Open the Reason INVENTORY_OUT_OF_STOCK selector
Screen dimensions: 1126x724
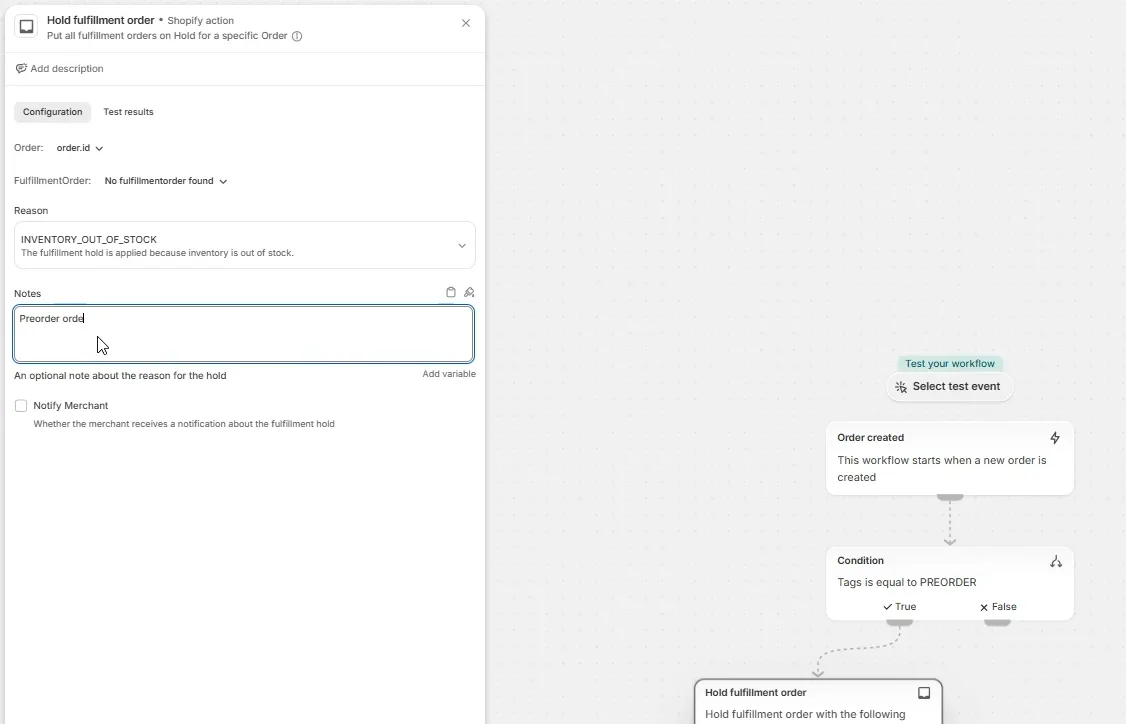(244, 246)
